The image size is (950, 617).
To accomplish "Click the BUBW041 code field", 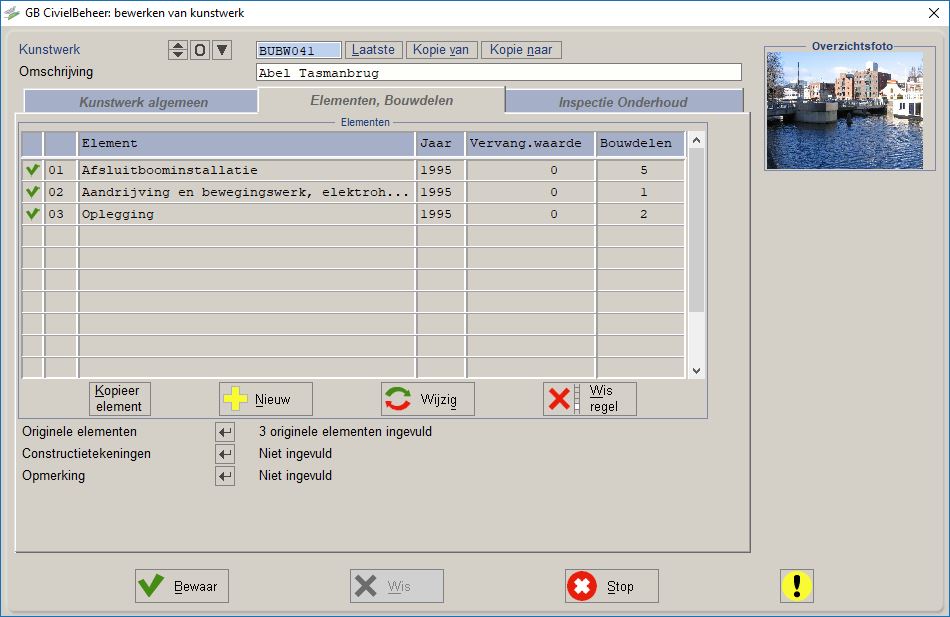I will (299, 50).
